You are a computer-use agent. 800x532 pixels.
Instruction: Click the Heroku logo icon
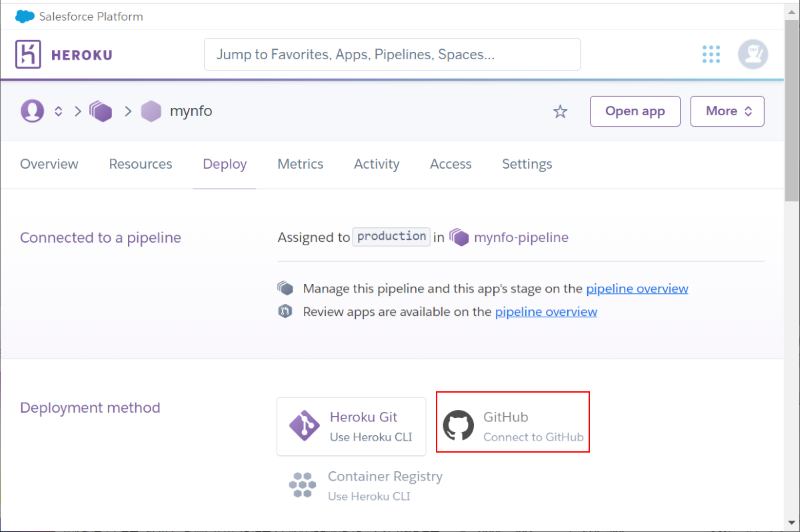click(x=28, y=54)
